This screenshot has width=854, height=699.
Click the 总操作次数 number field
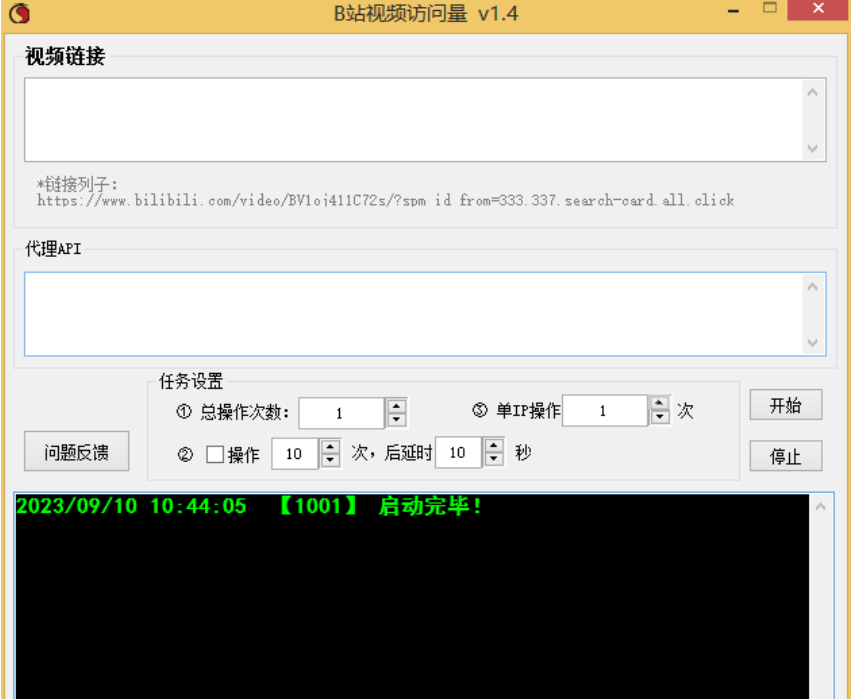(341, 413)
